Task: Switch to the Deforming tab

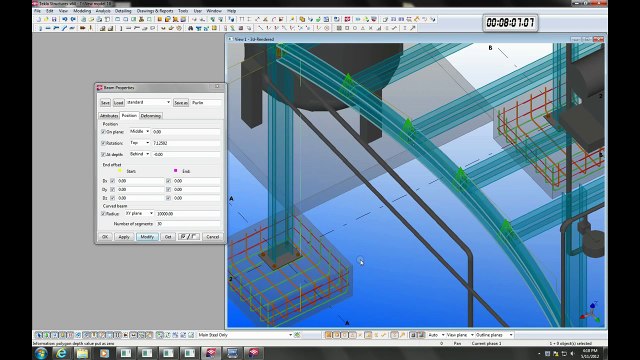Action: point(151,116)
